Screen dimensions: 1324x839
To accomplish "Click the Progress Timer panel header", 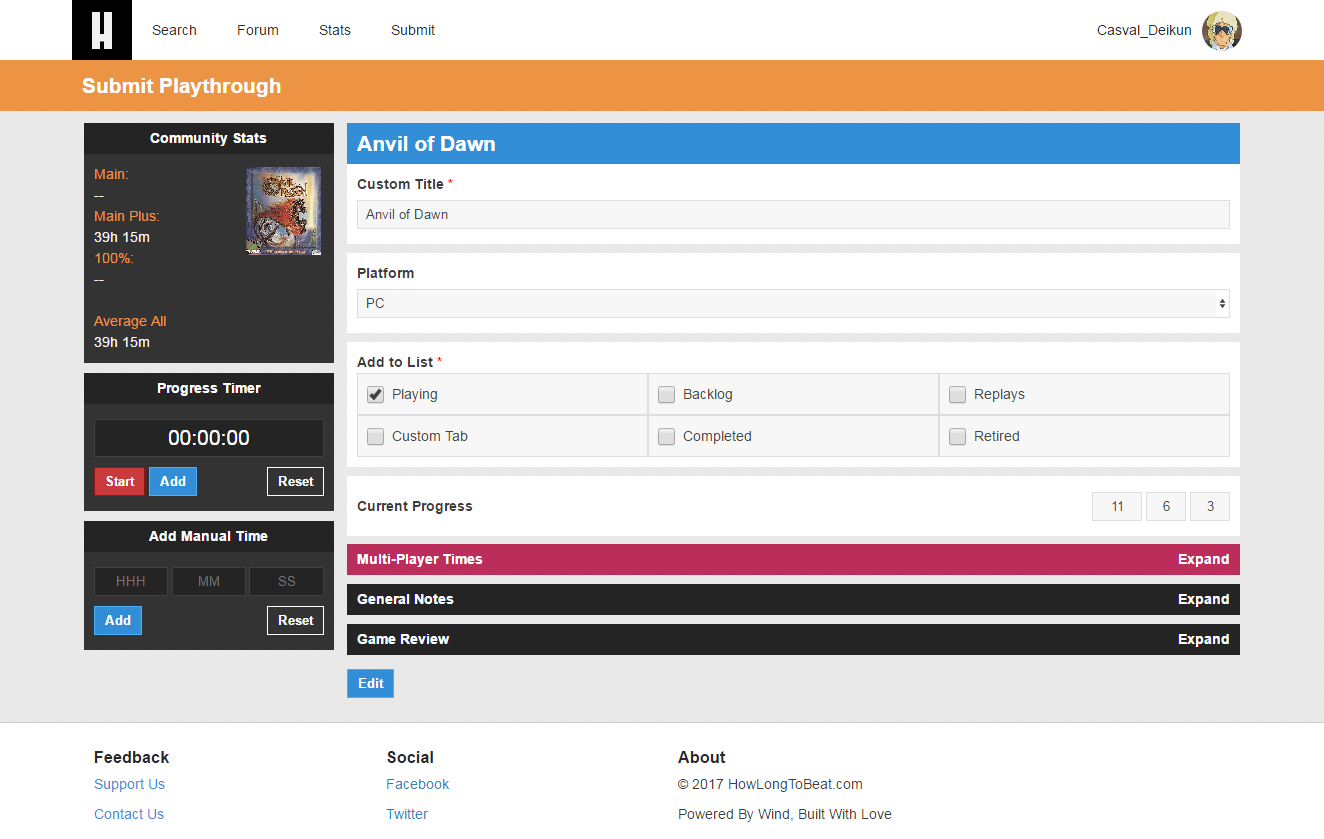I will click(x=209, y=388).
